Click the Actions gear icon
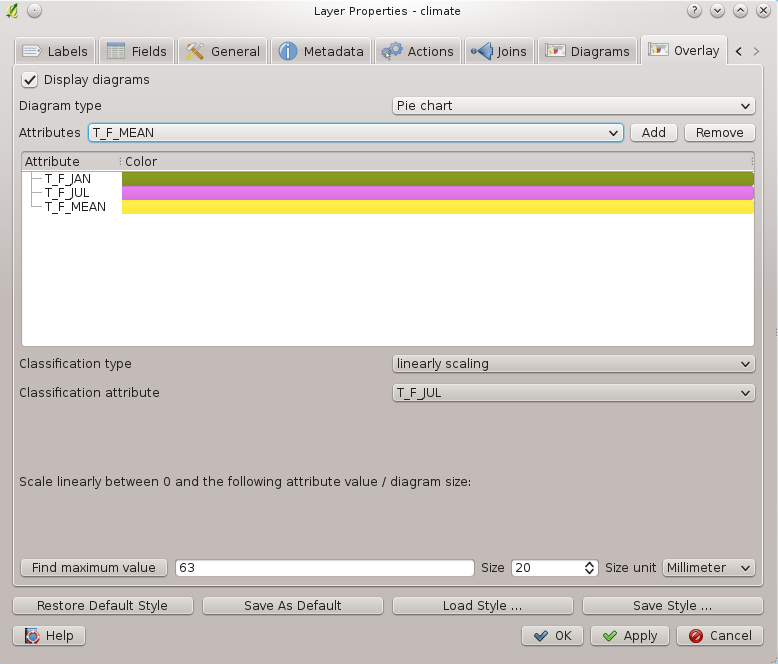Viewport: 778px width, 664px height. point(392,51)
